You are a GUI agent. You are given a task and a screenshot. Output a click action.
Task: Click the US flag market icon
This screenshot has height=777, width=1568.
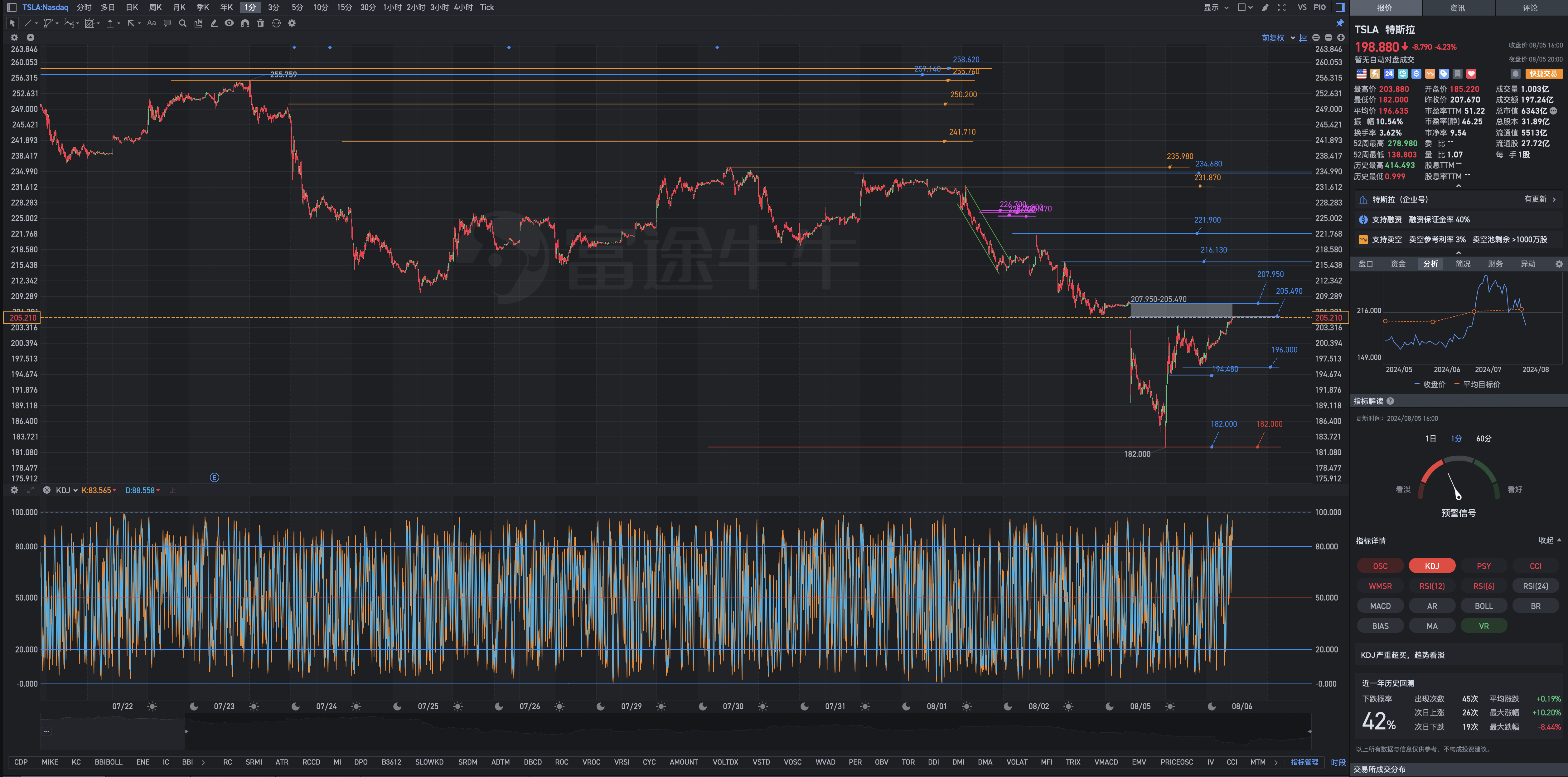point(1362,74)
